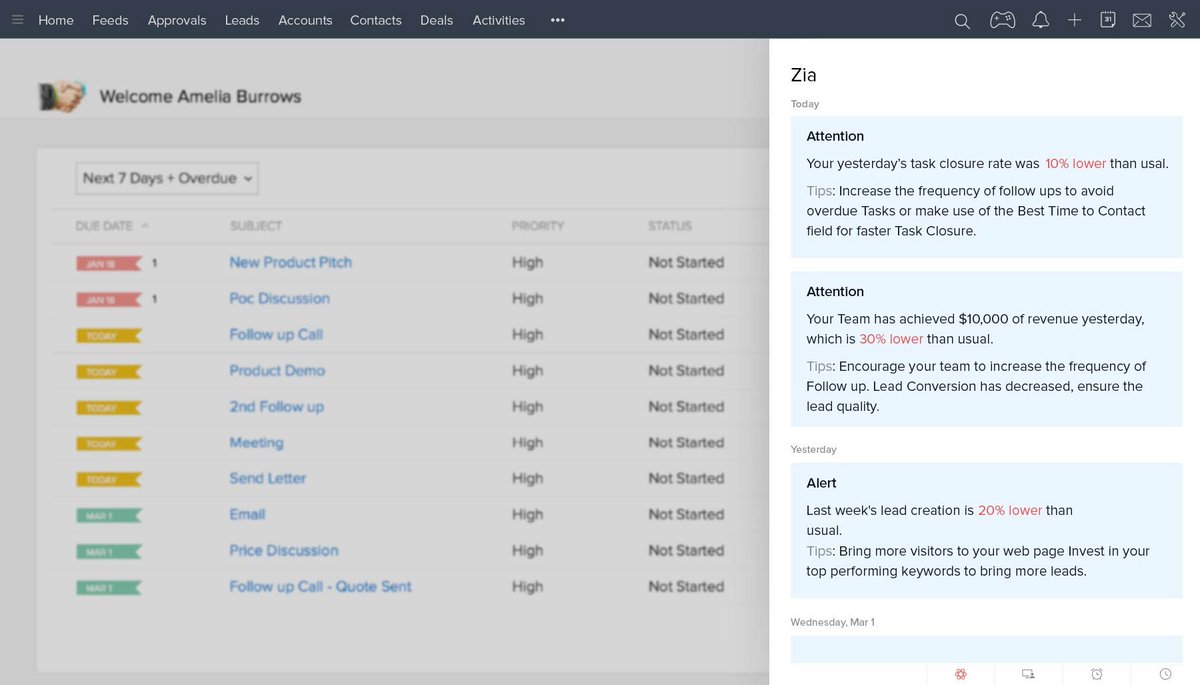Switch to the Leads module

(241, 20)
